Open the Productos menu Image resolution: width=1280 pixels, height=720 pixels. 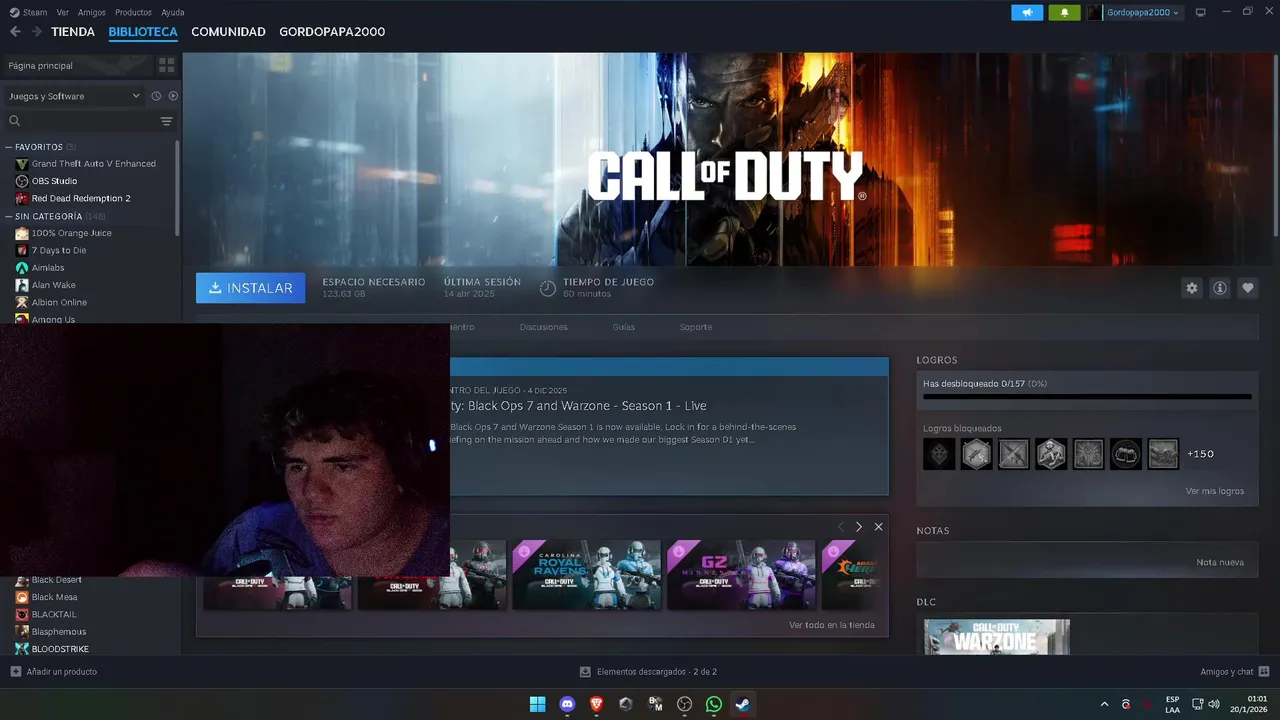(x=134, y=12)
